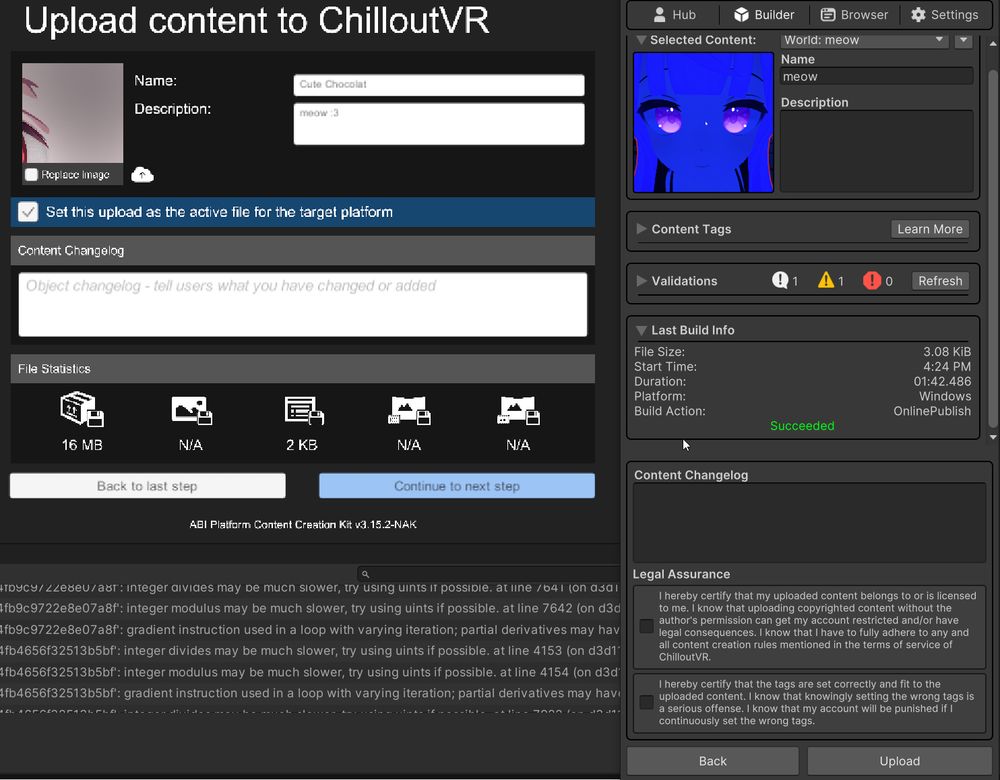This screenshot has height=780, width=1000.
Task: Click the Description field with meow :3
Action: [x=439, y=124]
